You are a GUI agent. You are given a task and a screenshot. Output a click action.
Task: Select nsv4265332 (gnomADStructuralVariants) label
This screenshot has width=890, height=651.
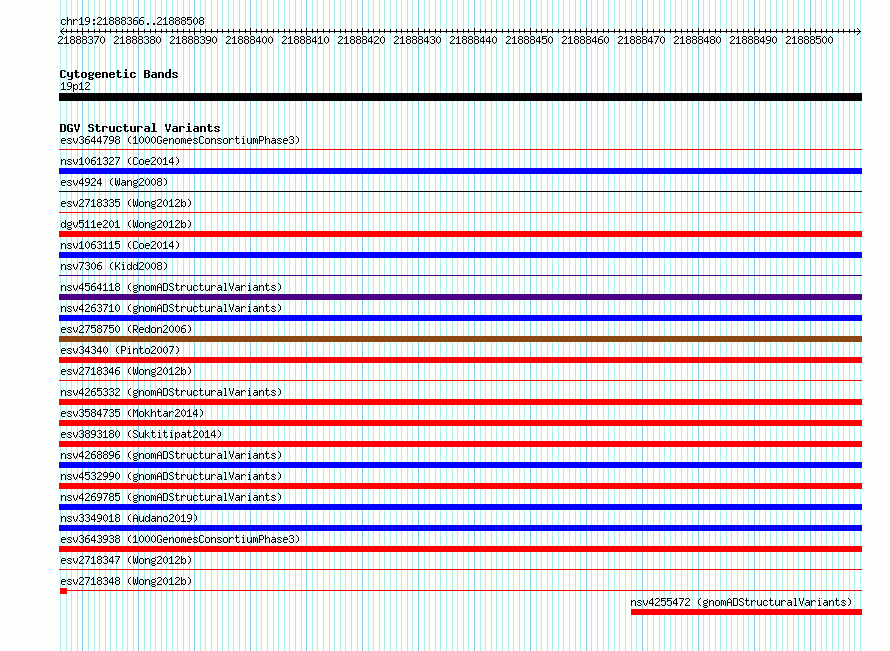(x=171, y=392)
